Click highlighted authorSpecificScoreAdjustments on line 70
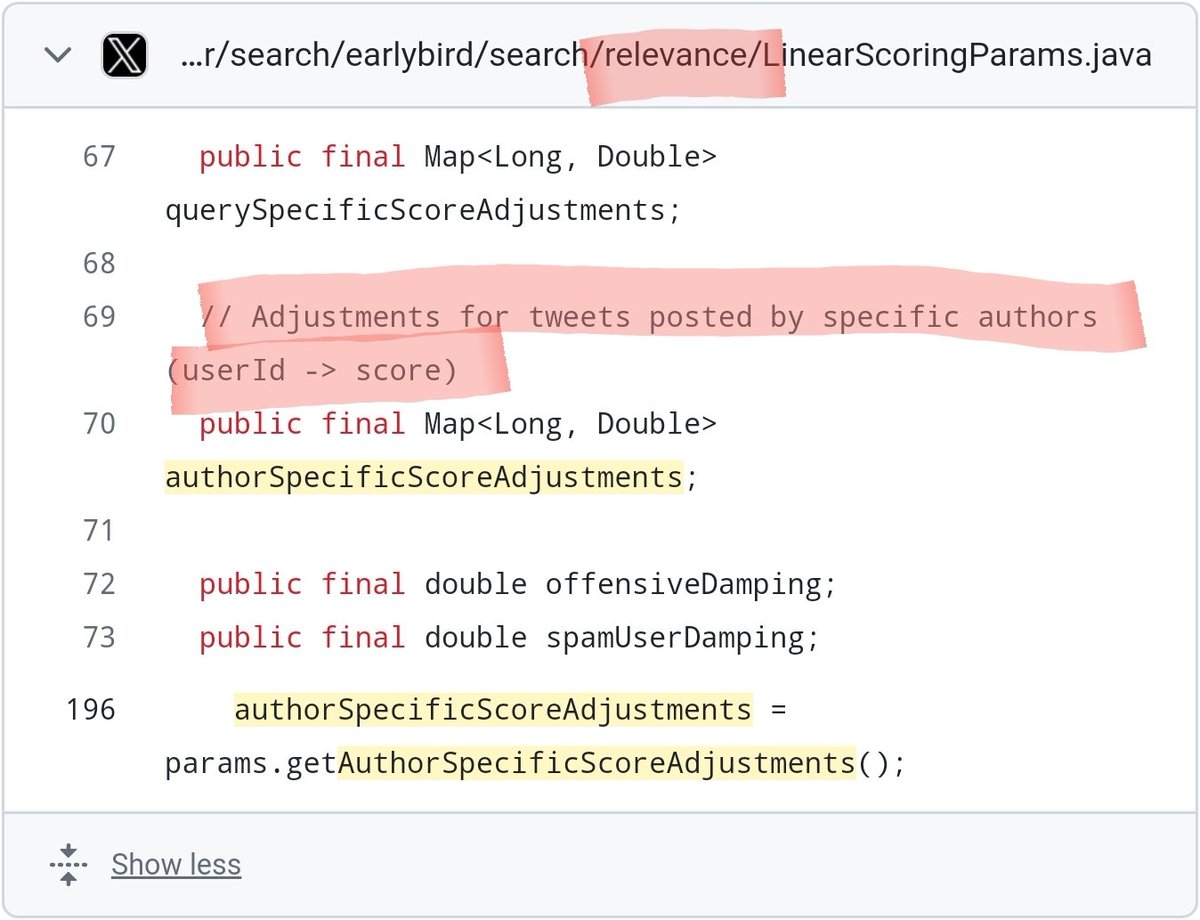This screenshot has height=920, width=1200. 423,477
